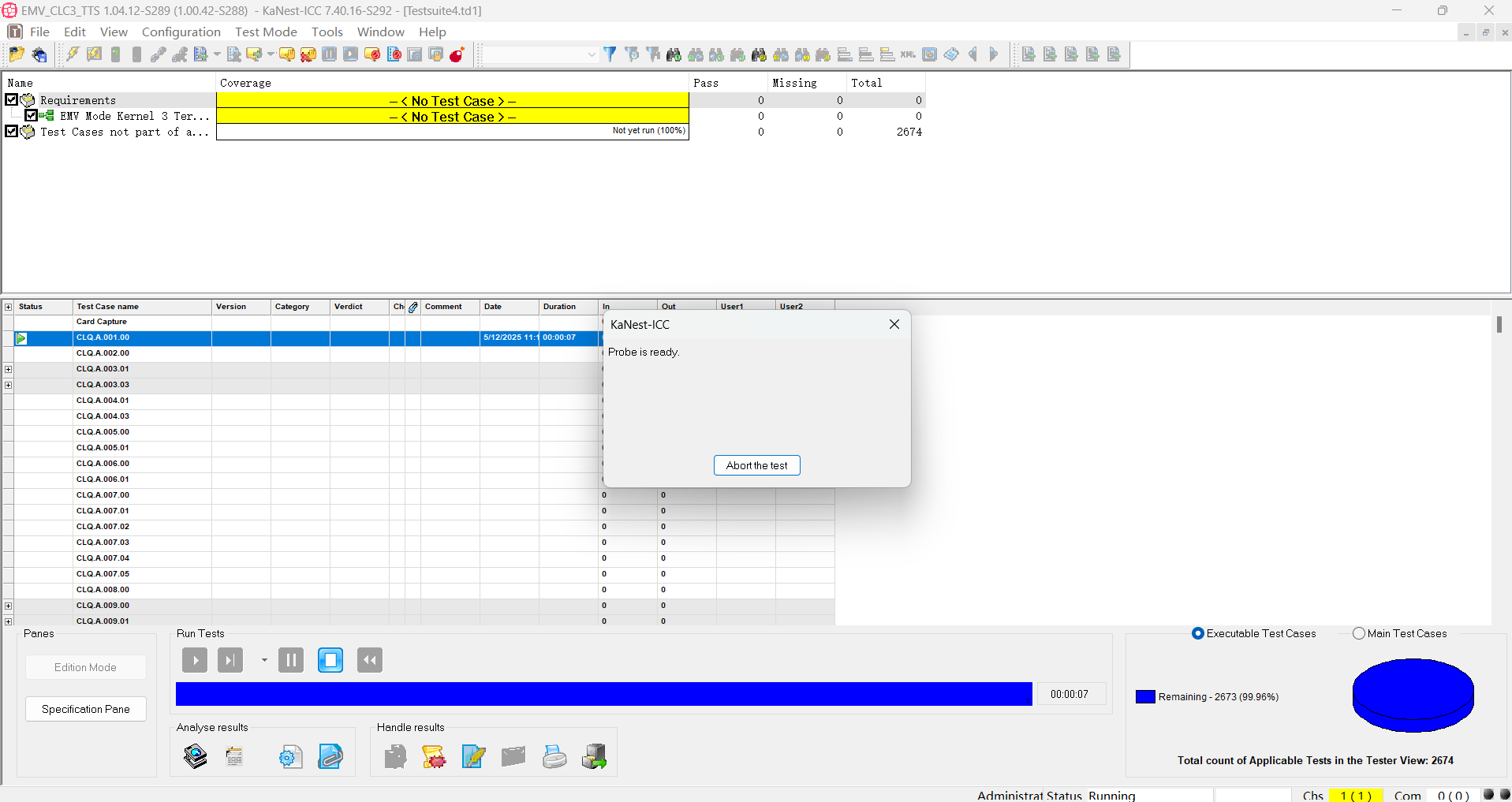Click the Abort the test button

756,465
